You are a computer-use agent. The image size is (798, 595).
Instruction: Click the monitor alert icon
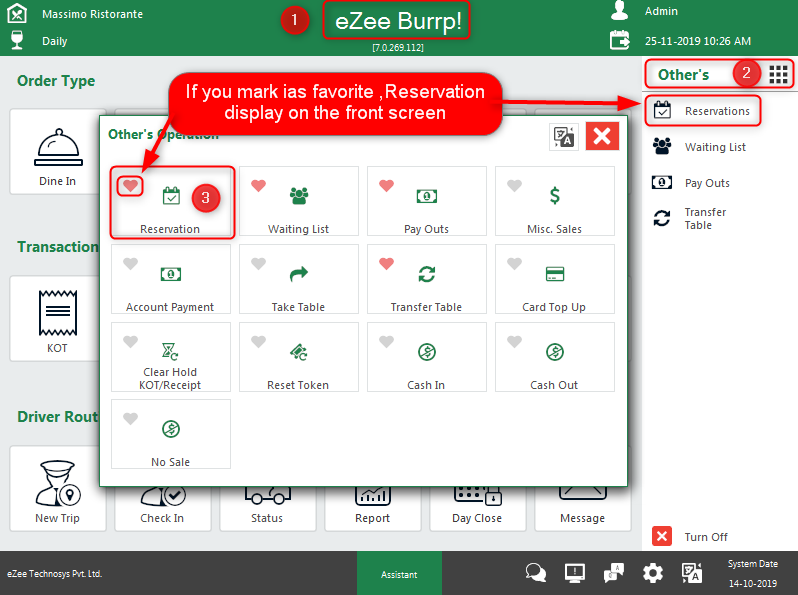click(575, 573)
